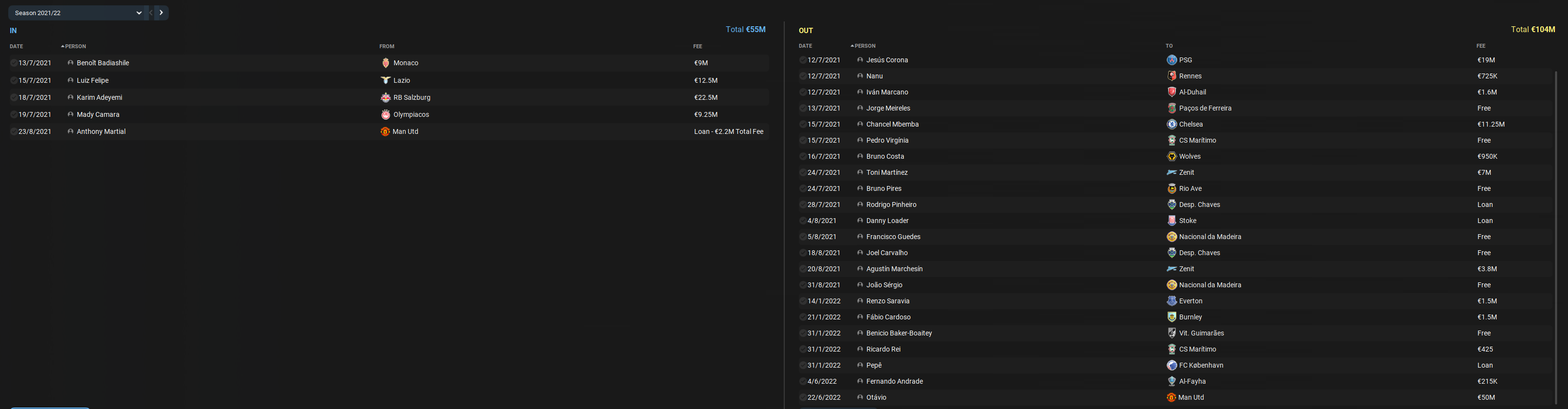Click the FC København club crest

click(x=1171, y=365)
